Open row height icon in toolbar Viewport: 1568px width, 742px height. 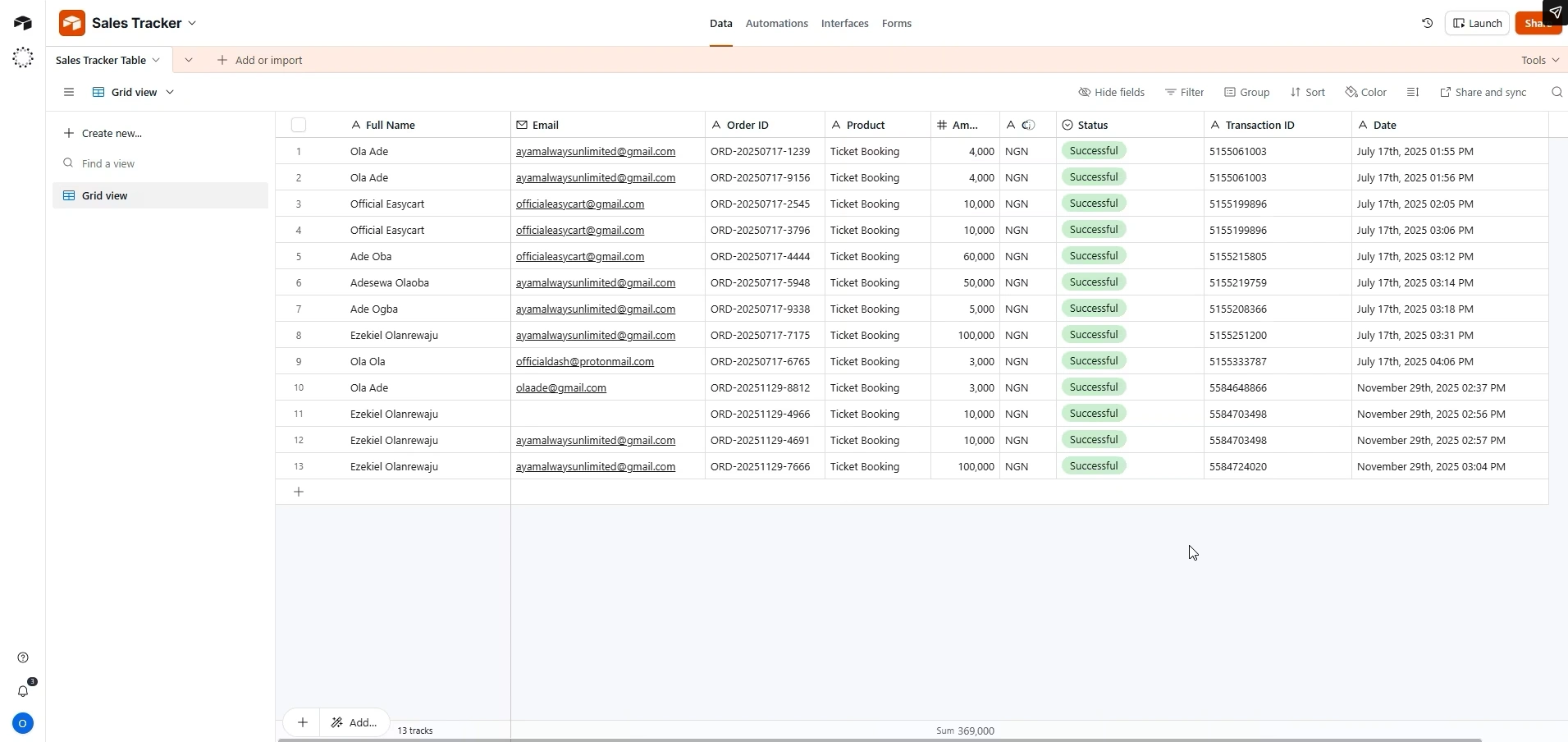(x=1413, y=93)
